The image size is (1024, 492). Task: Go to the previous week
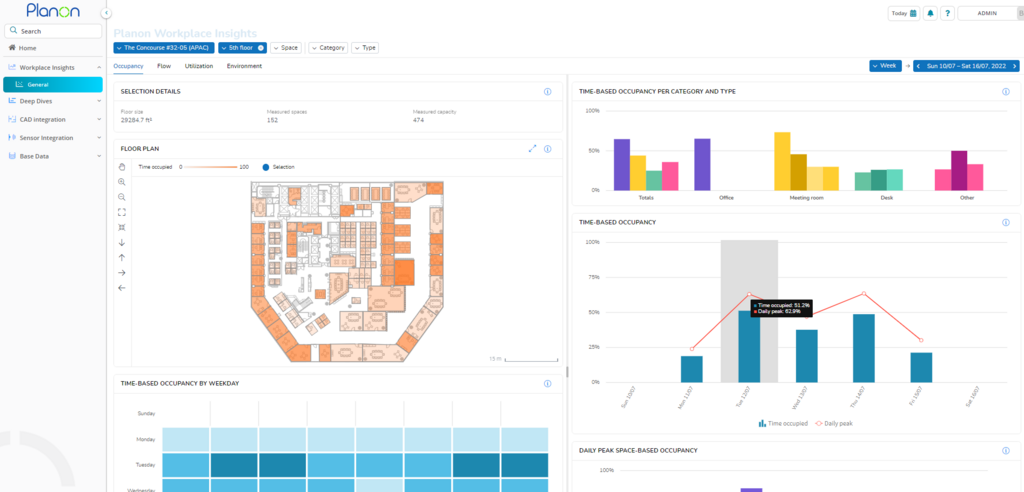pos(918,66)
